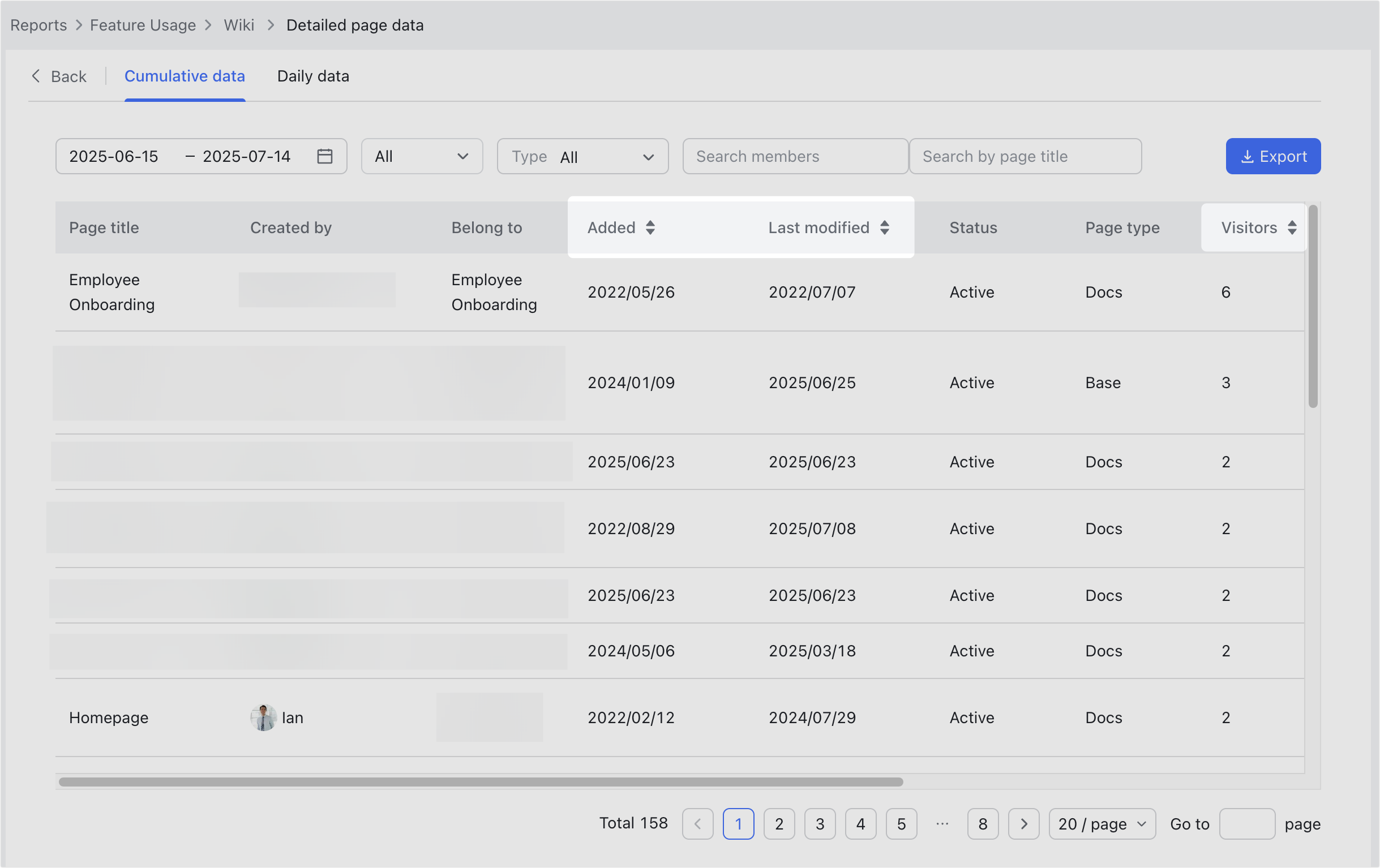The height and width of the screenshot is (868, 1380).
Task: Click the Homepage page title cell
Action: coord(109,717)
